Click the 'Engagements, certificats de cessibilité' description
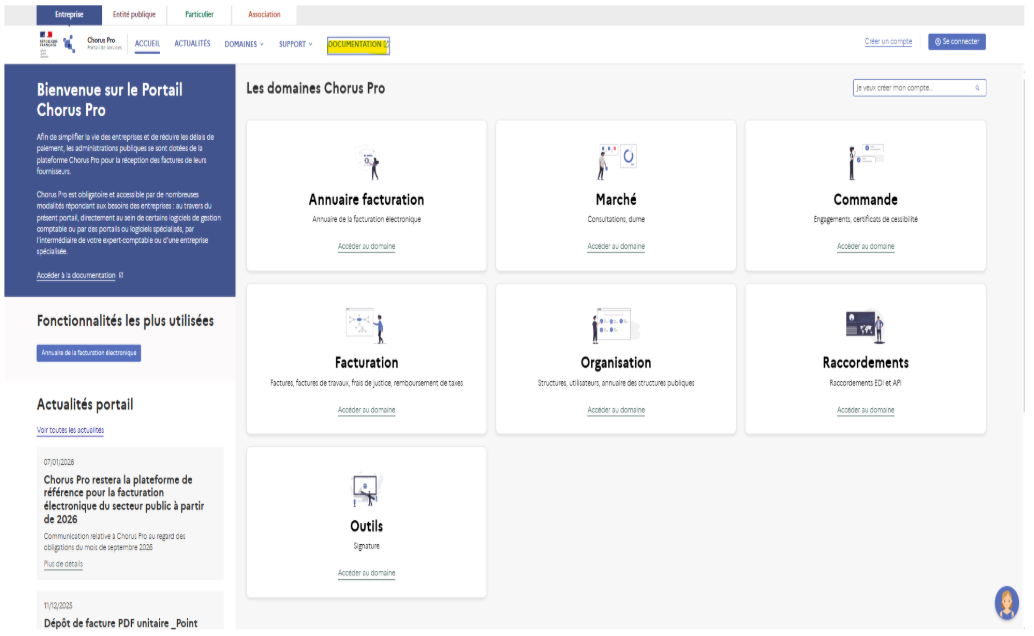Viewport: 1034px width, 636px height. (x=865, y=219)
